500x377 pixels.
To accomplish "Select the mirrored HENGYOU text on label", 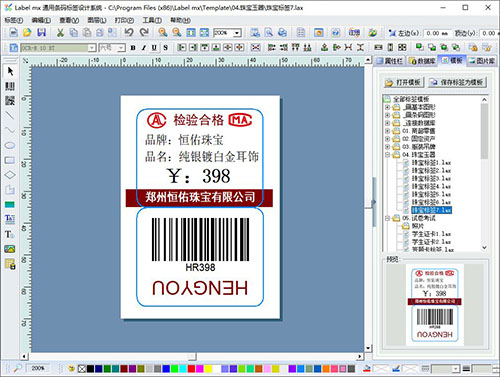I will click(200, 288).
